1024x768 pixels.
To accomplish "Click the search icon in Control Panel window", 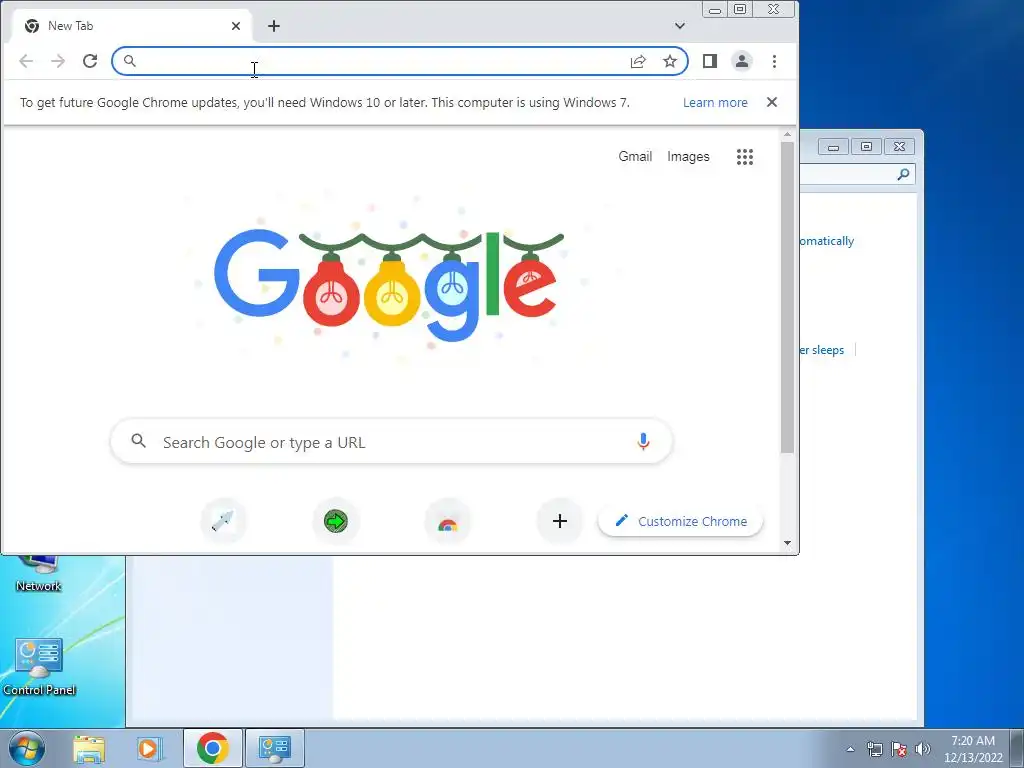I will tap(903, 174).
